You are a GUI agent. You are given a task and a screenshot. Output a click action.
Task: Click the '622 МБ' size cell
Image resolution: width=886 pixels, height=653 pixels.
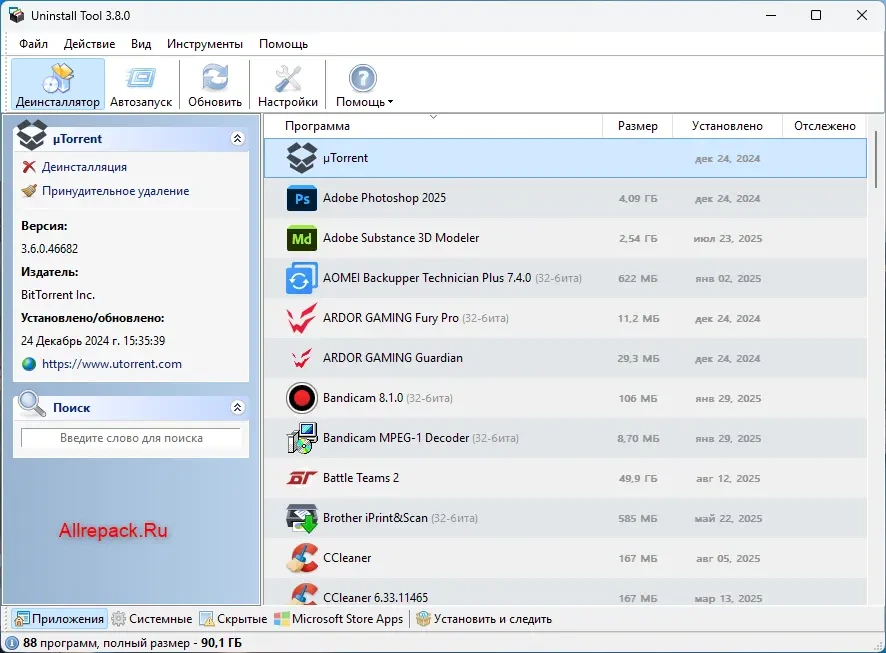pos(638,278)
